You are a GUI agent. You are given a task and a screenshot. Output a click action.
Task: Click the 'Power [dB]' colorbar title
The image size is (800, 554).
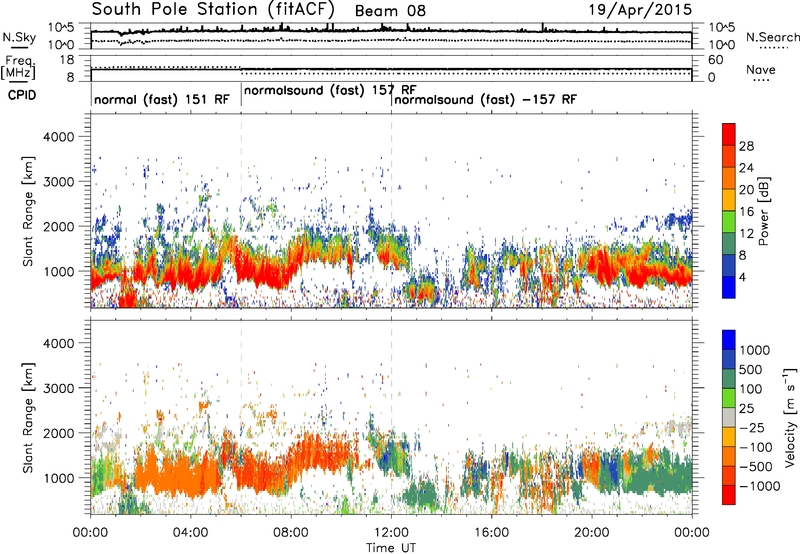(x=764, y=211)
